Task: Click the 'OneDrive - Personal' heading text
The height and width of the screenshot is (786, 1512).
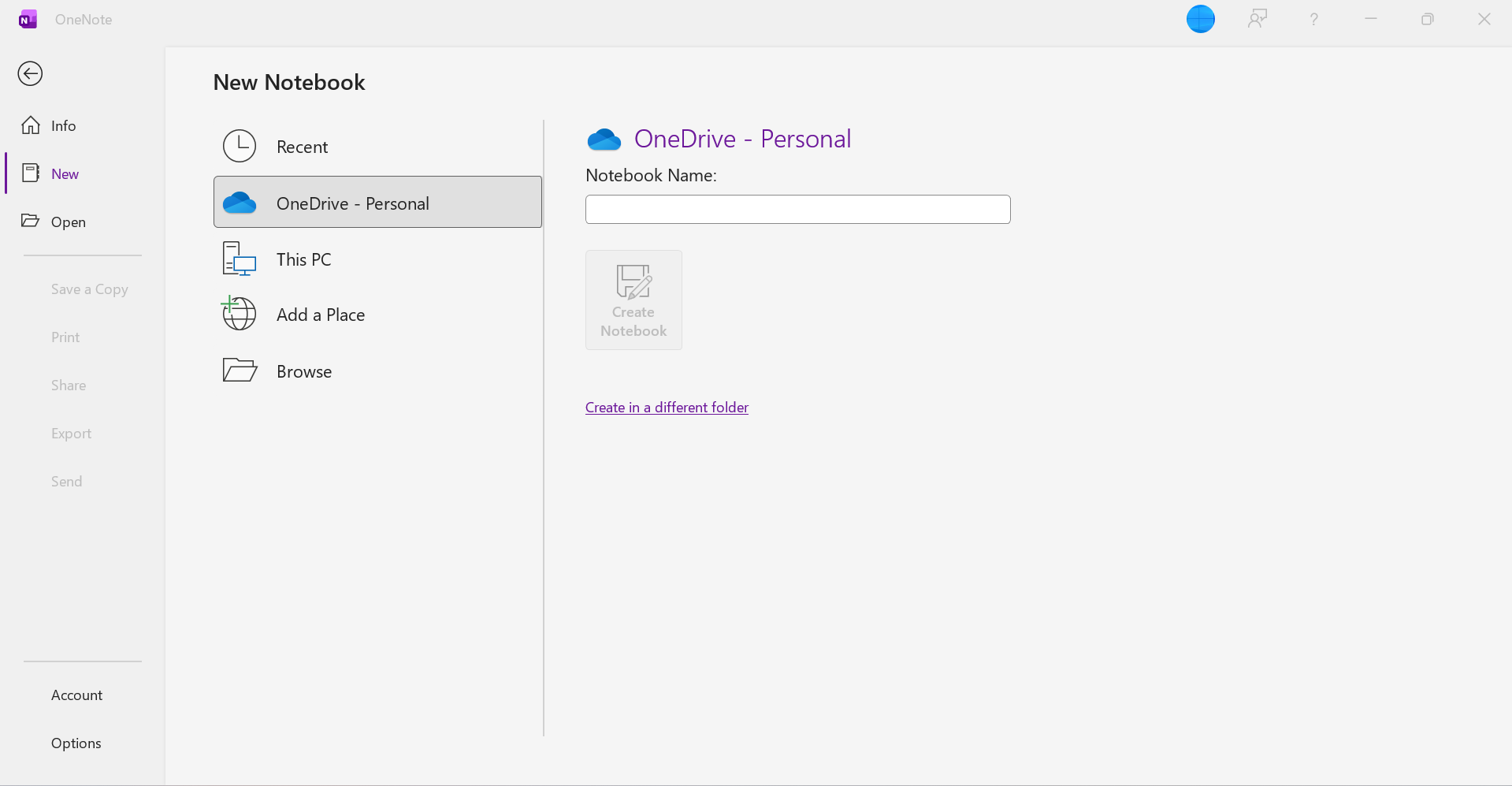Action: pyautogui.click(x=742, y=139)
